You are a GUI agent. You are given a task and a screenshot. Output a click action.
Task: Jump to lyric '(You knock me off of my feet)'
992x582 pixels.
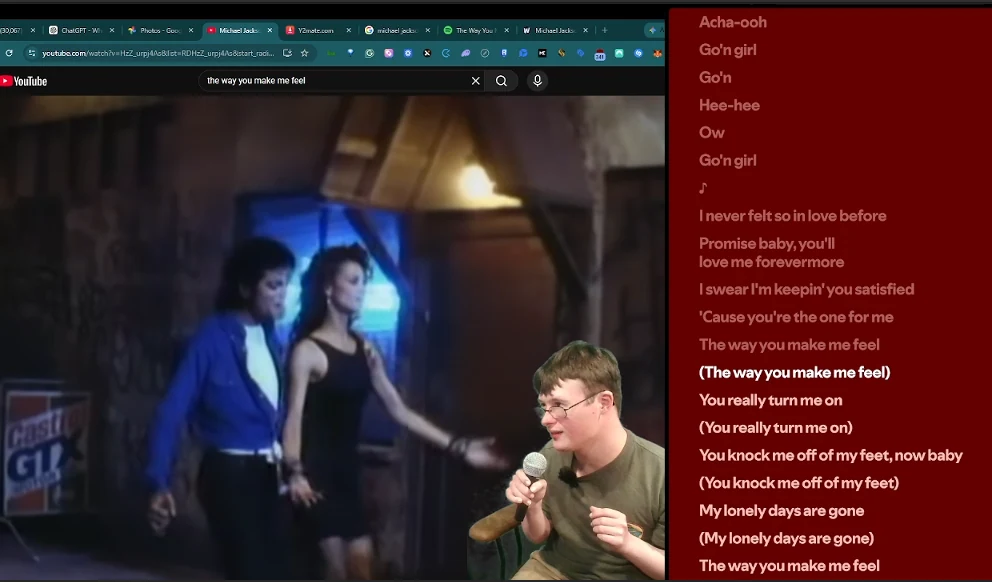pyautogui.click(x=798, y=483)
